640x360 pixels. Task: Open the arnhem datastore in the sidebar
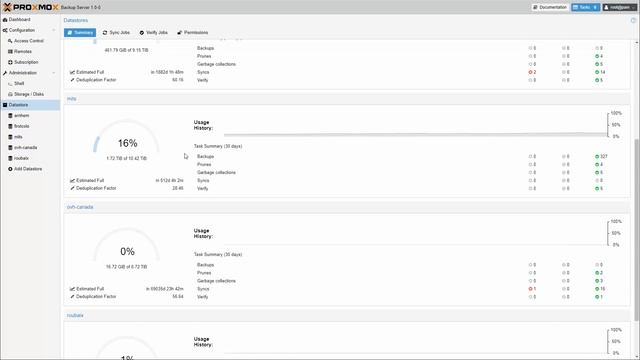(x=21, y=116)
